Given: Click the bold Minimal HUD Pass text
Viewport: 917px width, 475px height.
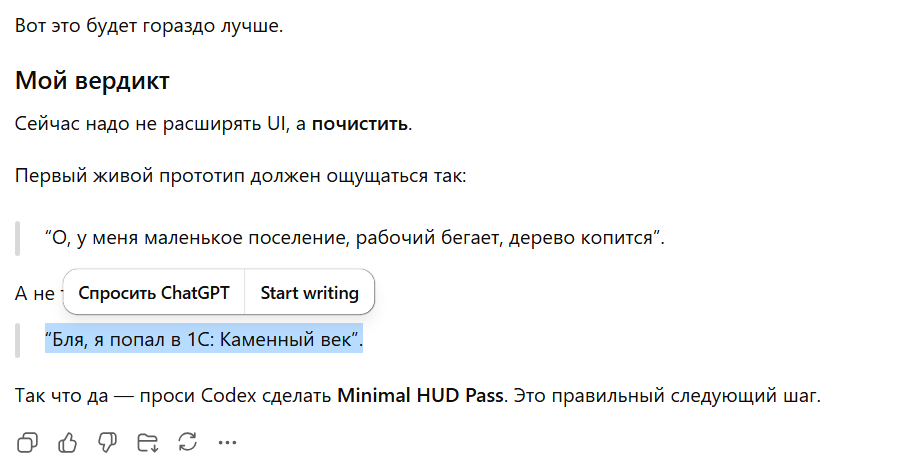Looking at the screenshot, I should point(420,395).
